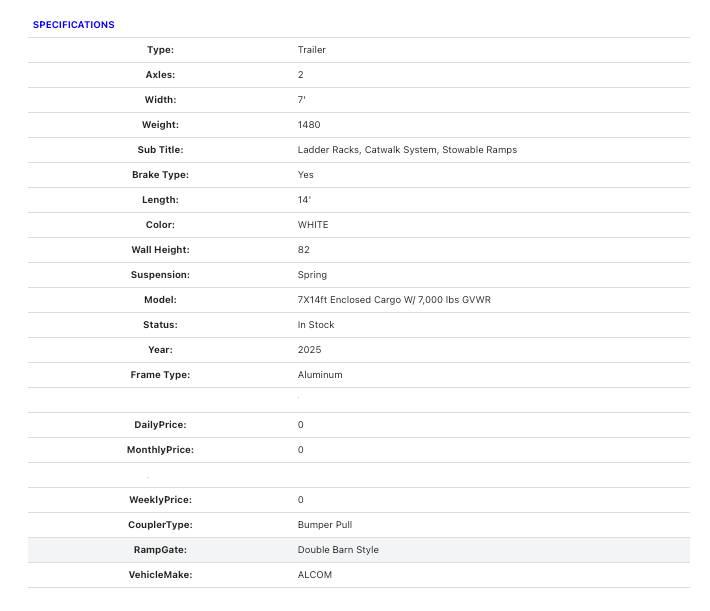Image resolution: width=710 pixels, height=611 pixels.
Task: Click the Aluminum frame type value
Action: (320, 375)
